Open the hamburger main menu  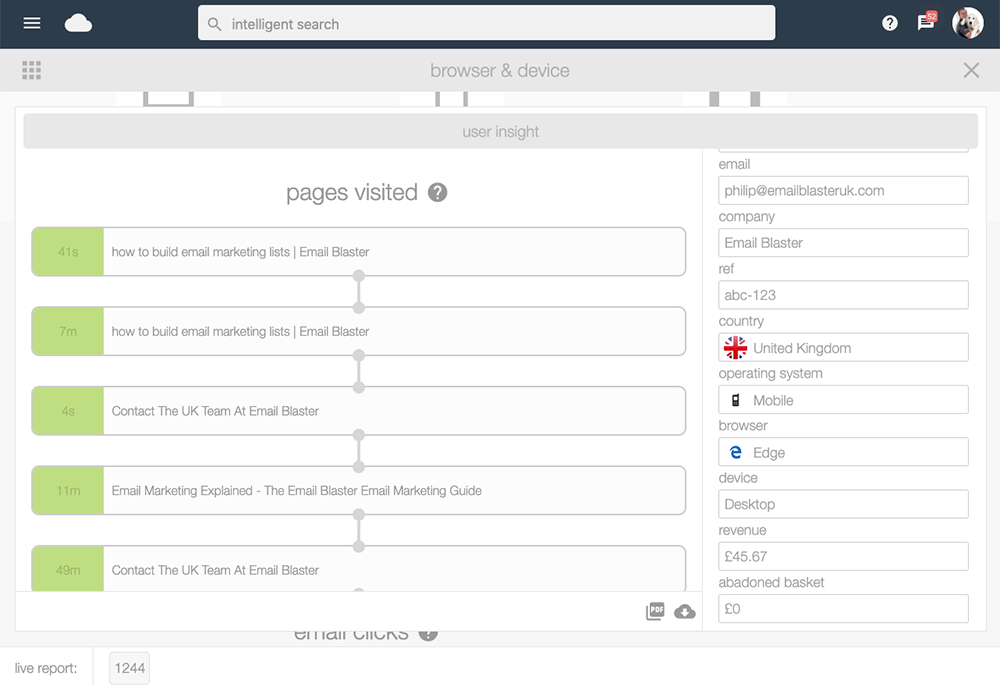32,24
